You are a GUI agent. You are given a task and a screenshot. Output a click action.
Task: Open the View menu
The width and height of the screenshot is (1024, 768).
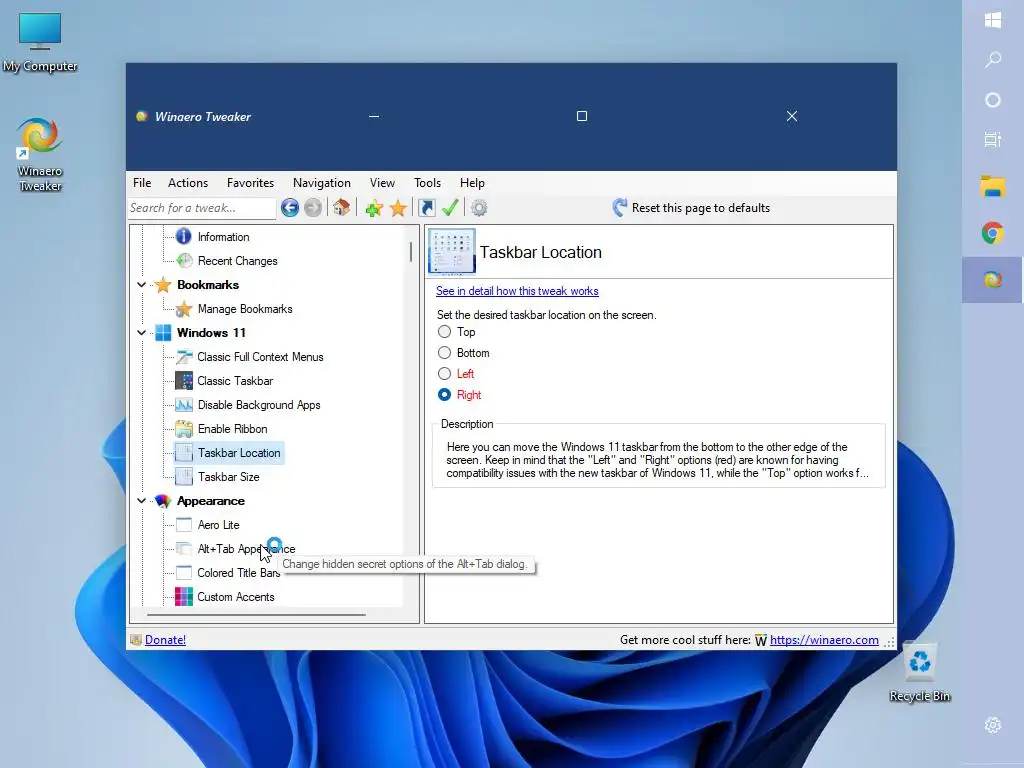point(382,183)
